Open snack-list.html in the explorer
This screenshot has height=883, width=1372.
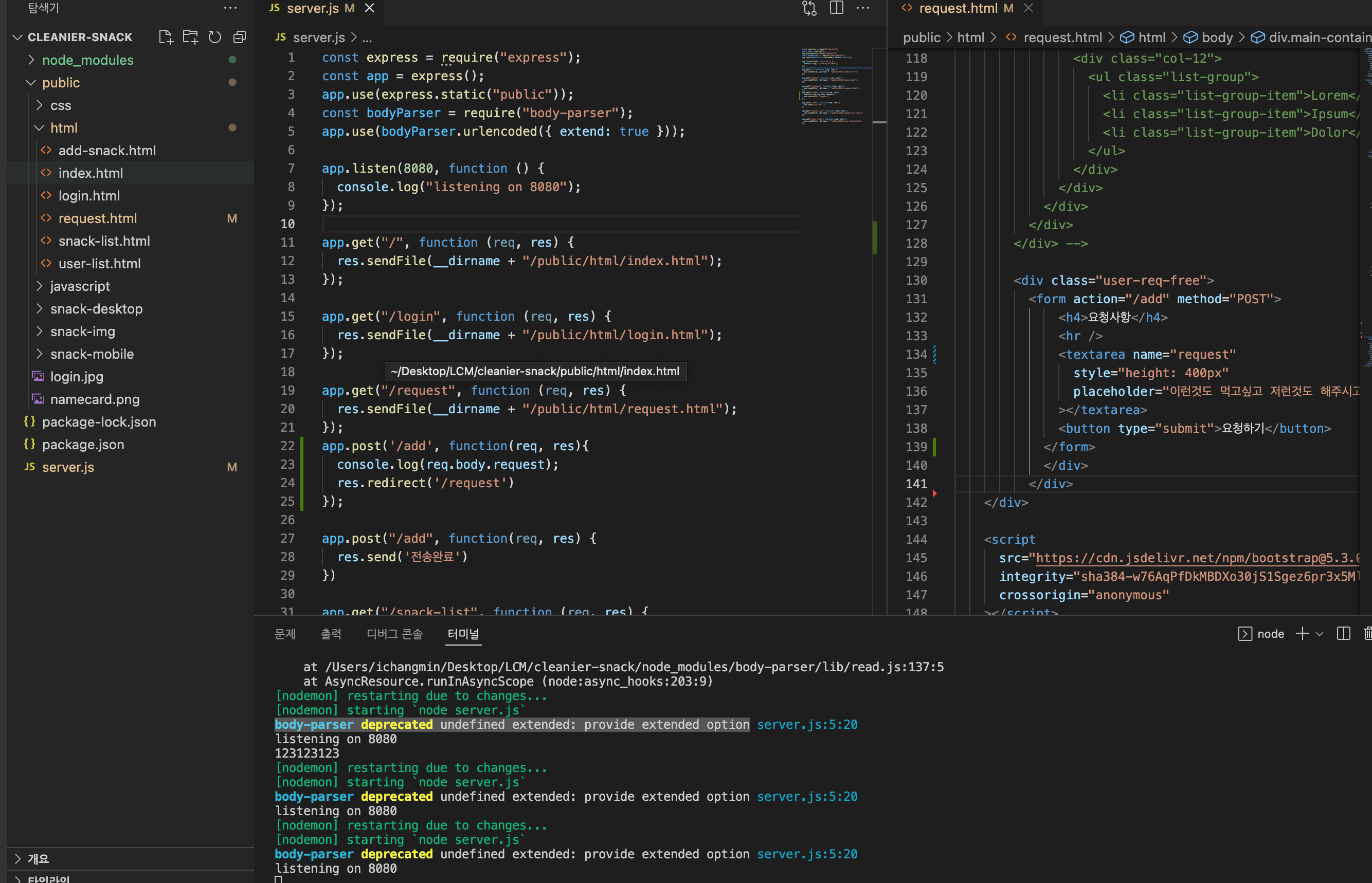104,241
